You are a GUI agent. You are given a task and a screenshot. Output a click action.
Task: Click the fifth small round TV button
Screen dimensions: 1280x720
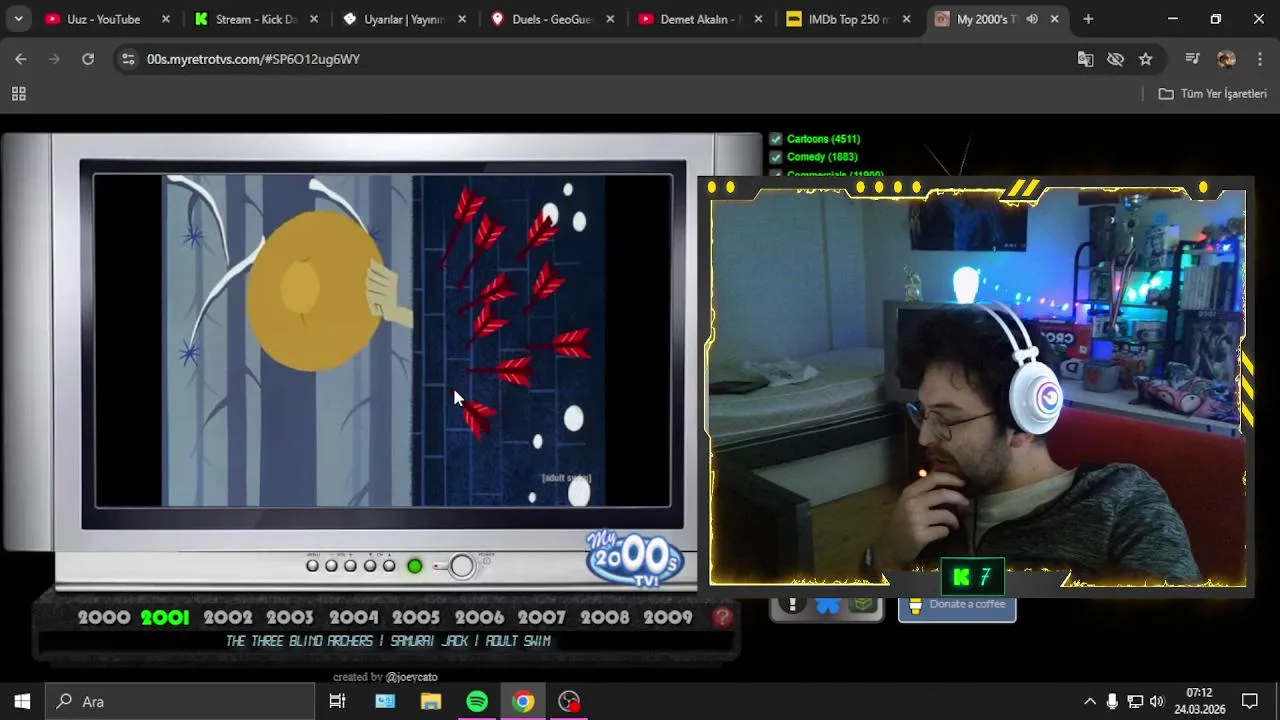pos(389,566)
